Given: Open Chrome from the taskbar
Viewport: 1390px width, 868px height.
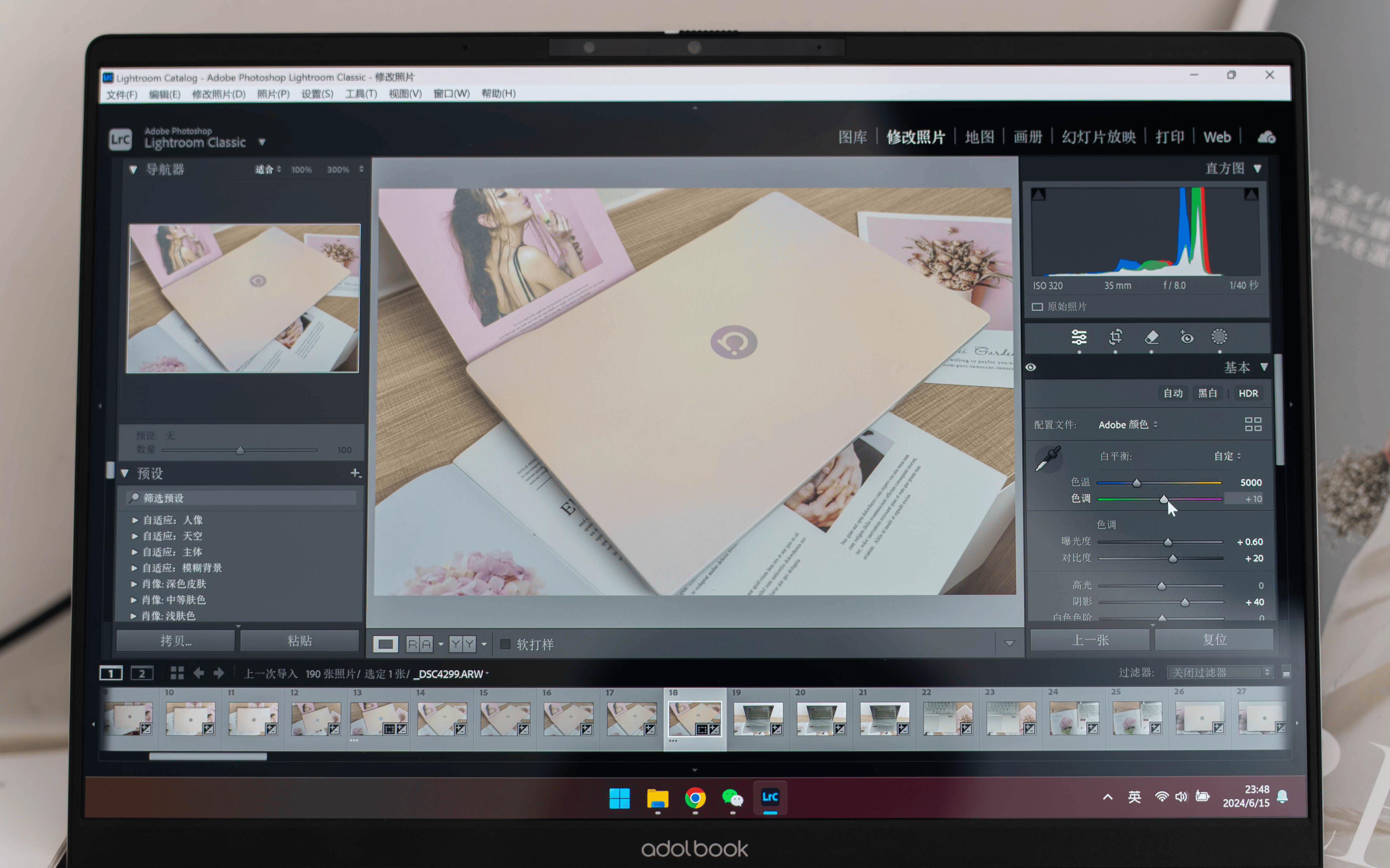Looking at the screenshot, I should point(695,797).
